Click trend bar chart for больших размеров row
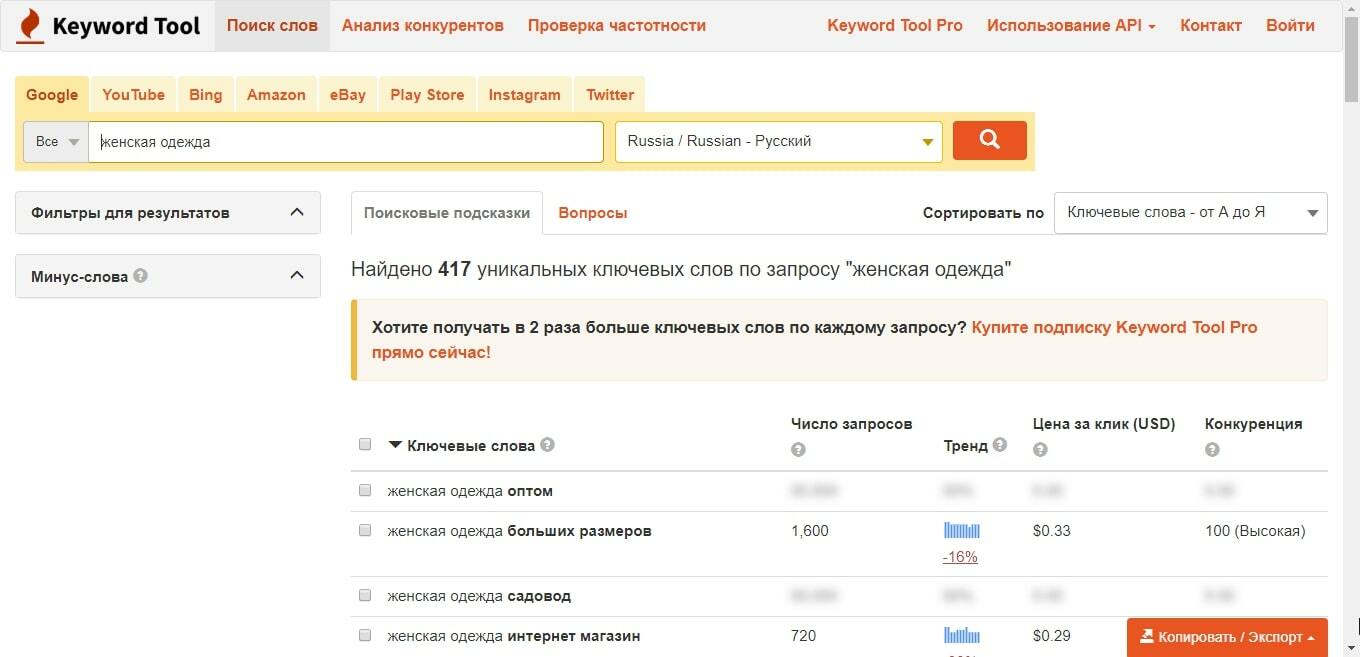The height and width of the screenshot is (657, 1360). pyautogui.click(x=962, y=531)
